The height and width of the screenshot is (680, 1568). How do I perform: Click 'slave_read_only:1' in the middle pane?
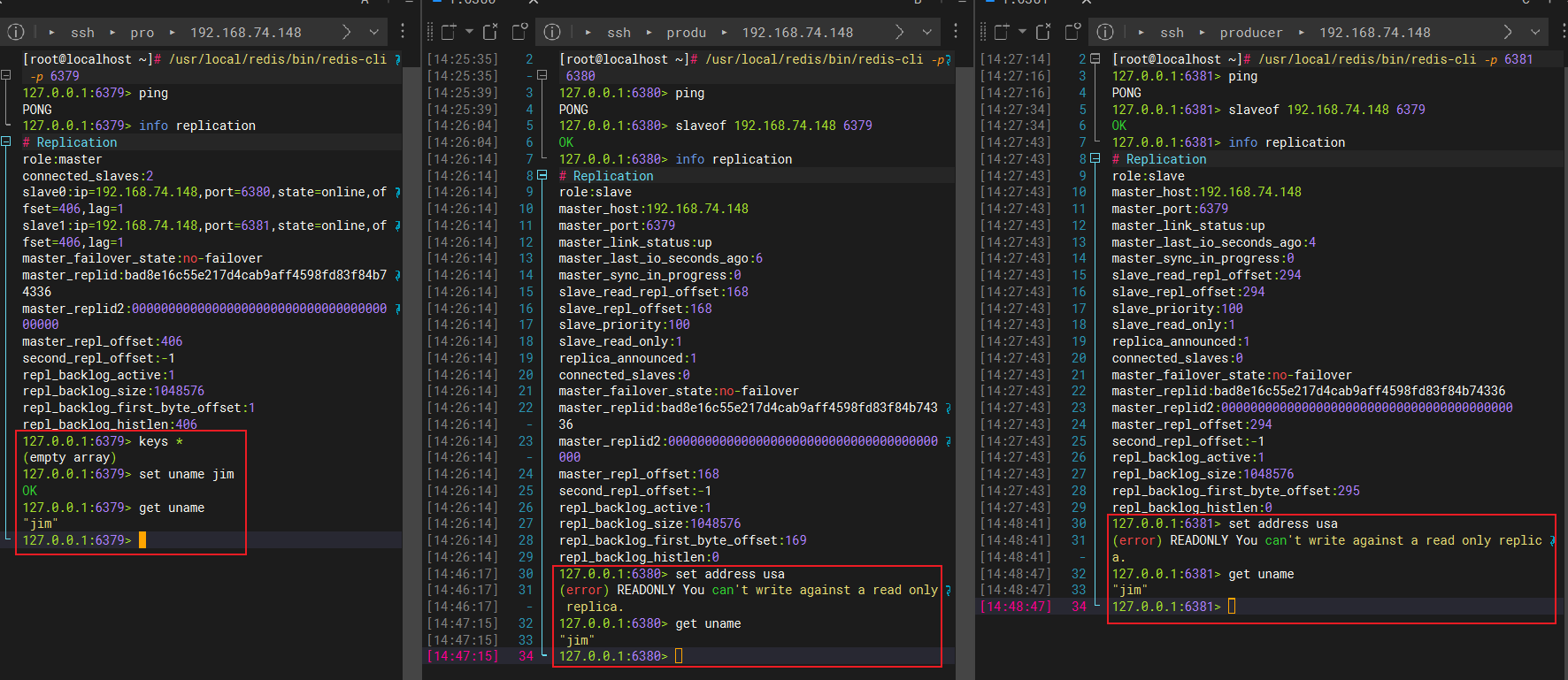620,341
